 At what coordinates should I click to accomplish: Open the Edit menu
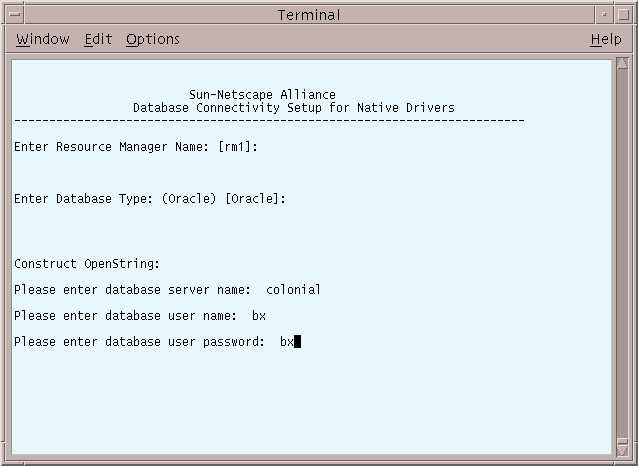pos(98,39)
